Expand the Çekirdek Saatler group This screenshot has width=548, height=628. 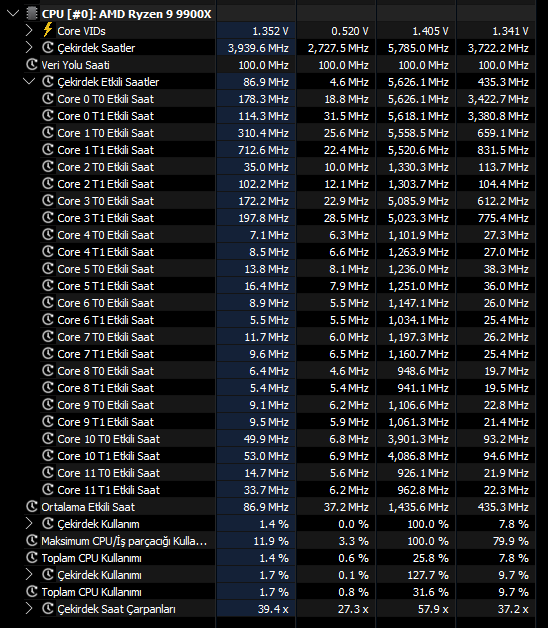29,48
